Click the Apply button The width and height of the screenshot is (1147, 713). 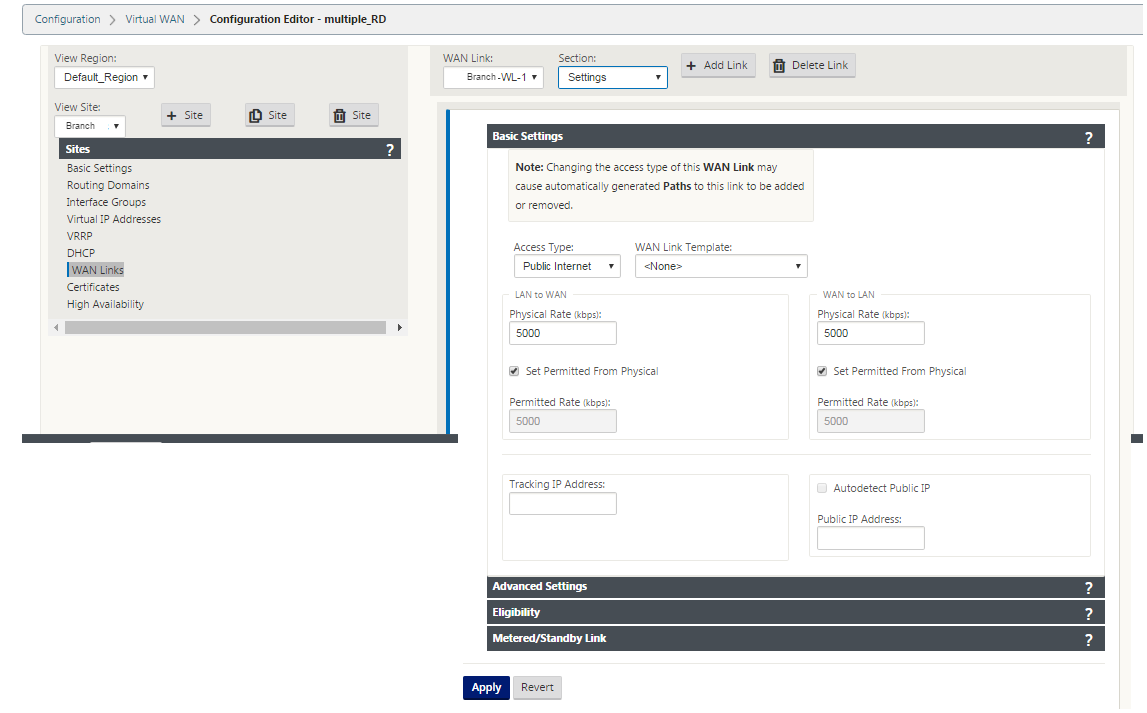point(486,688)
